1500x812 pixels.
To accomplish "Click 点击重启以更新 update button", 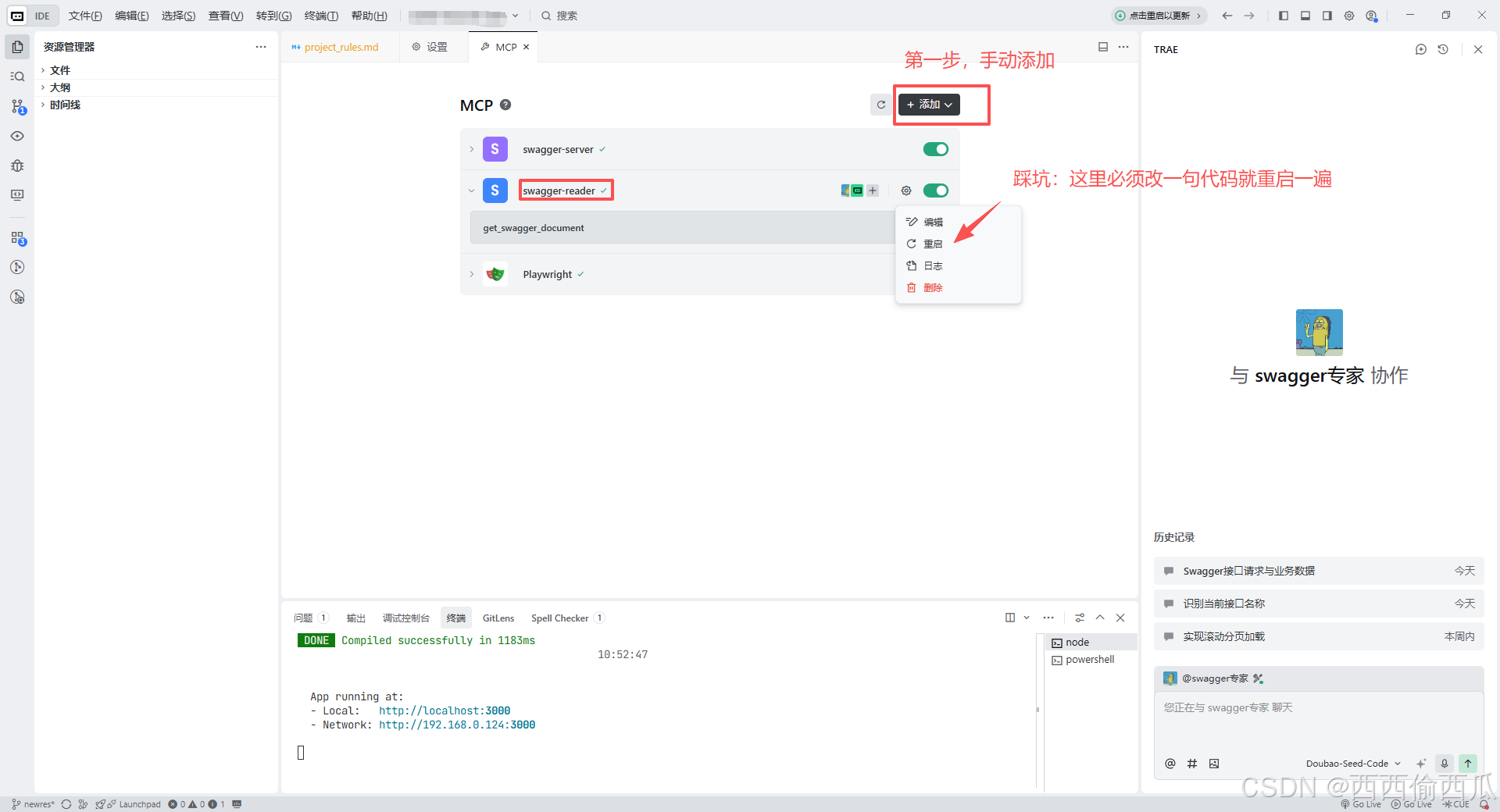I will click(1159, 16).
